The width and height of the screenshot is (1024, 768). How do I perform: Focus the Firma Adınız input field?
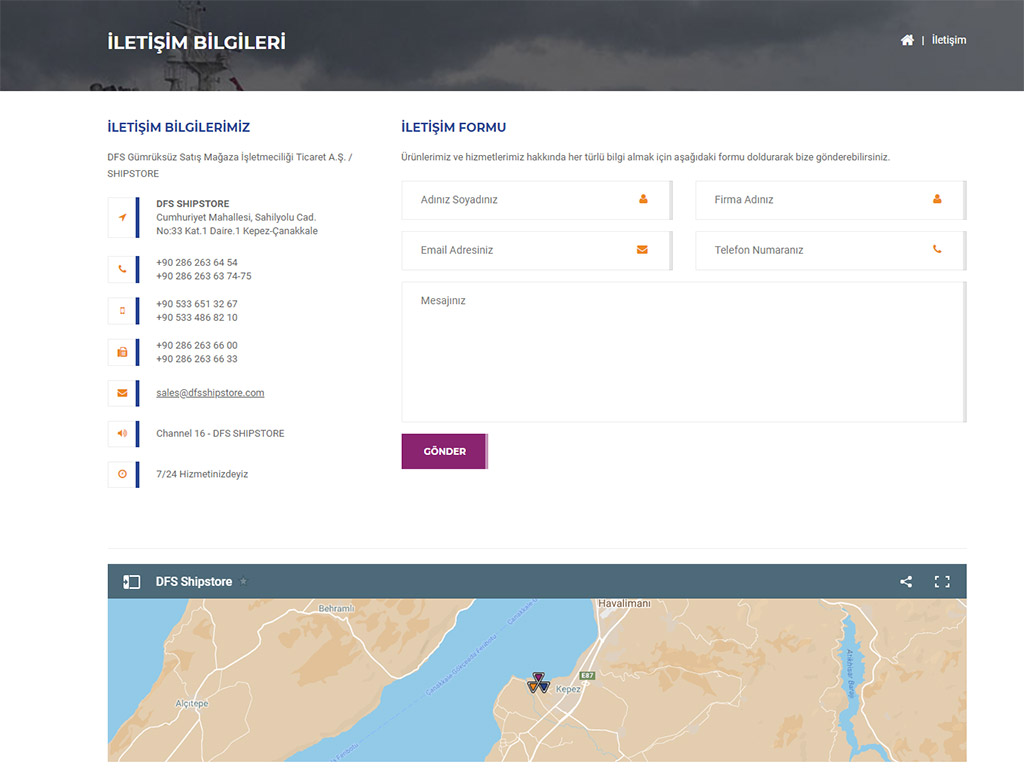coord(831,200)
